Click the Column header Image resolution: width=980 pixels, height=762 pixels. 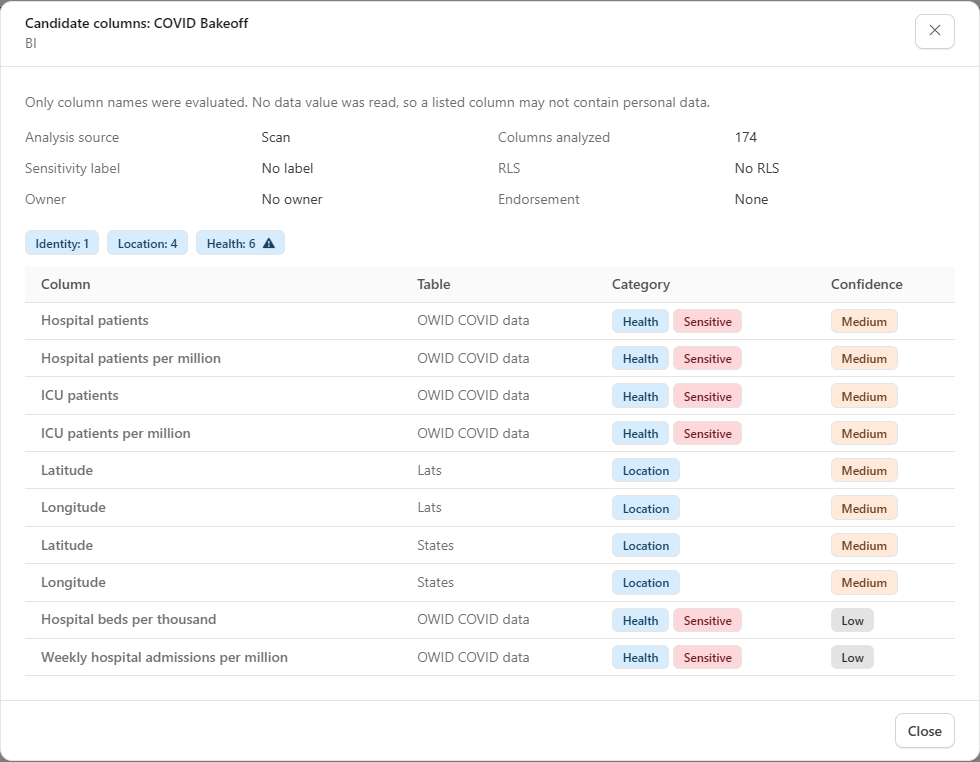[66, 284]
